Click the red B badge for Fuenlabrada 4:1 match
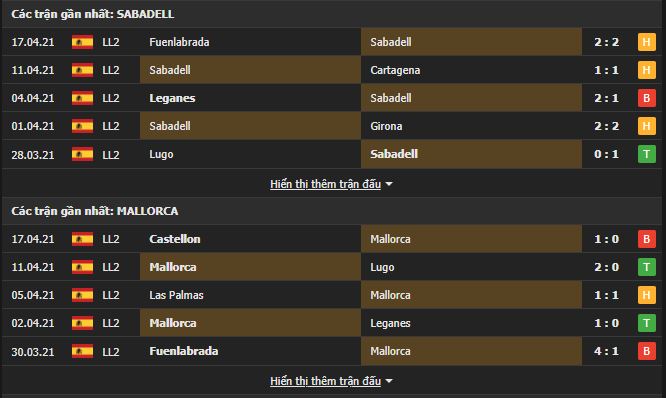Screen dimensions: 666x398 point(646,351)
